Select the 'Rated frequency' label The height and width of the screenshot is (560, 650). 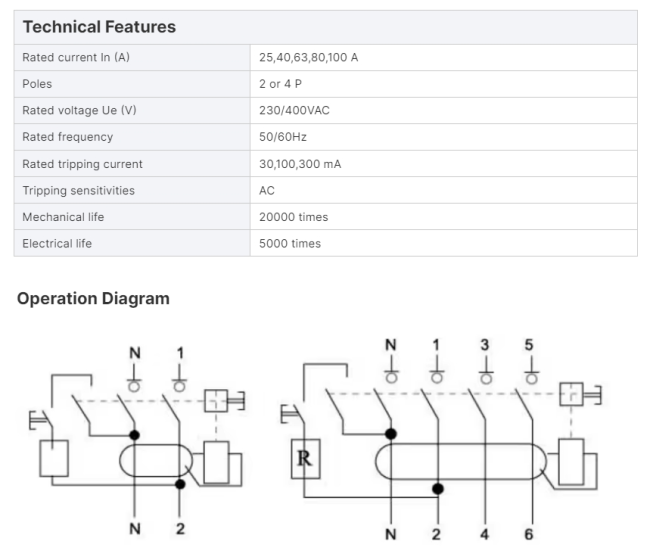(68, 137)
